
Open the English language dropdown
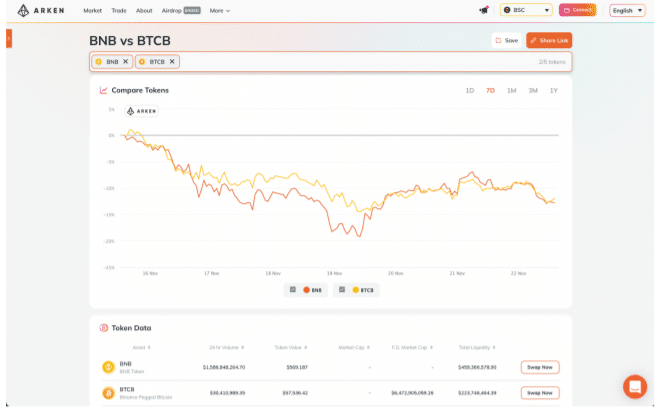[627, 10]
